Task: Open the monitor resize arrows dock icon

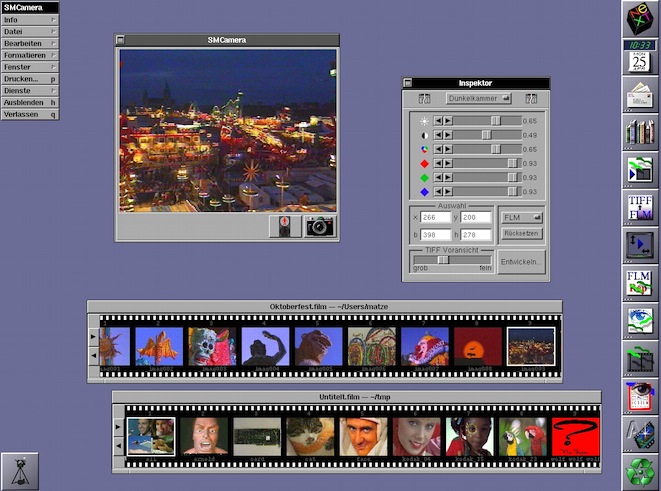Action: [640, 245]
